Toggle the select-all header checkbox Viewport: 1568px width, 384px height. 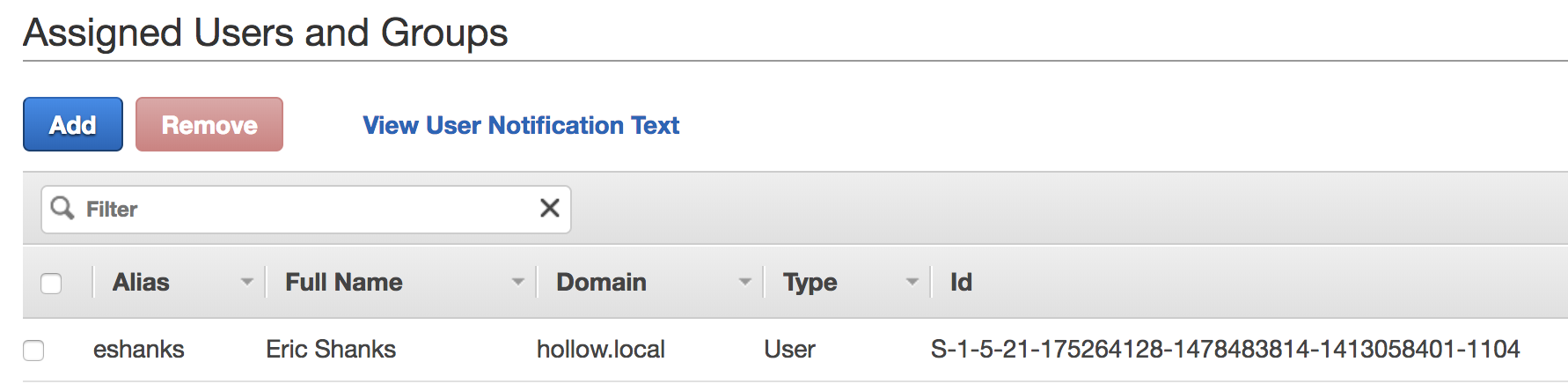[x=51, y=283]
